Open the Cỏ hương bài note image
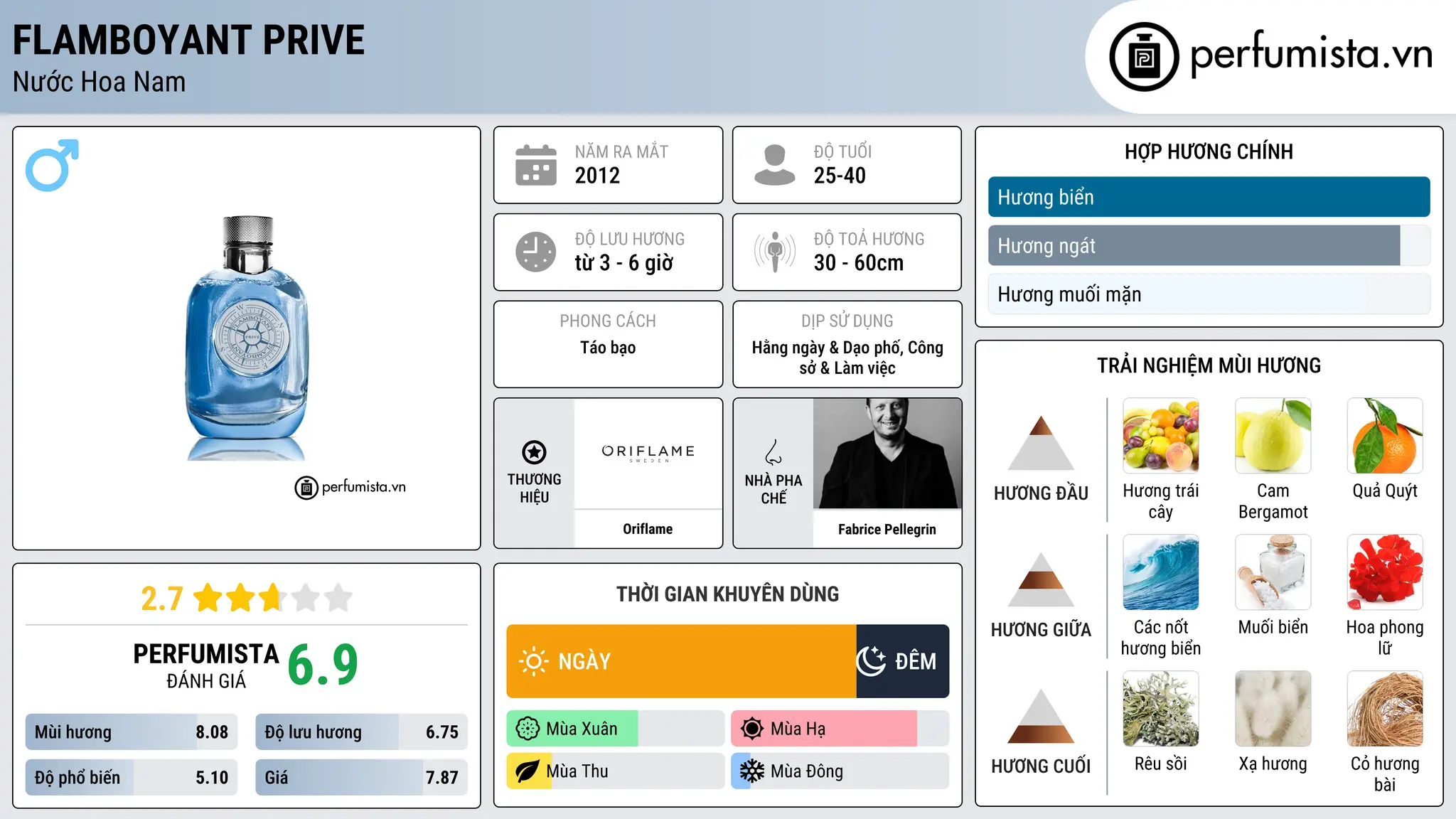 [1385, 708]
